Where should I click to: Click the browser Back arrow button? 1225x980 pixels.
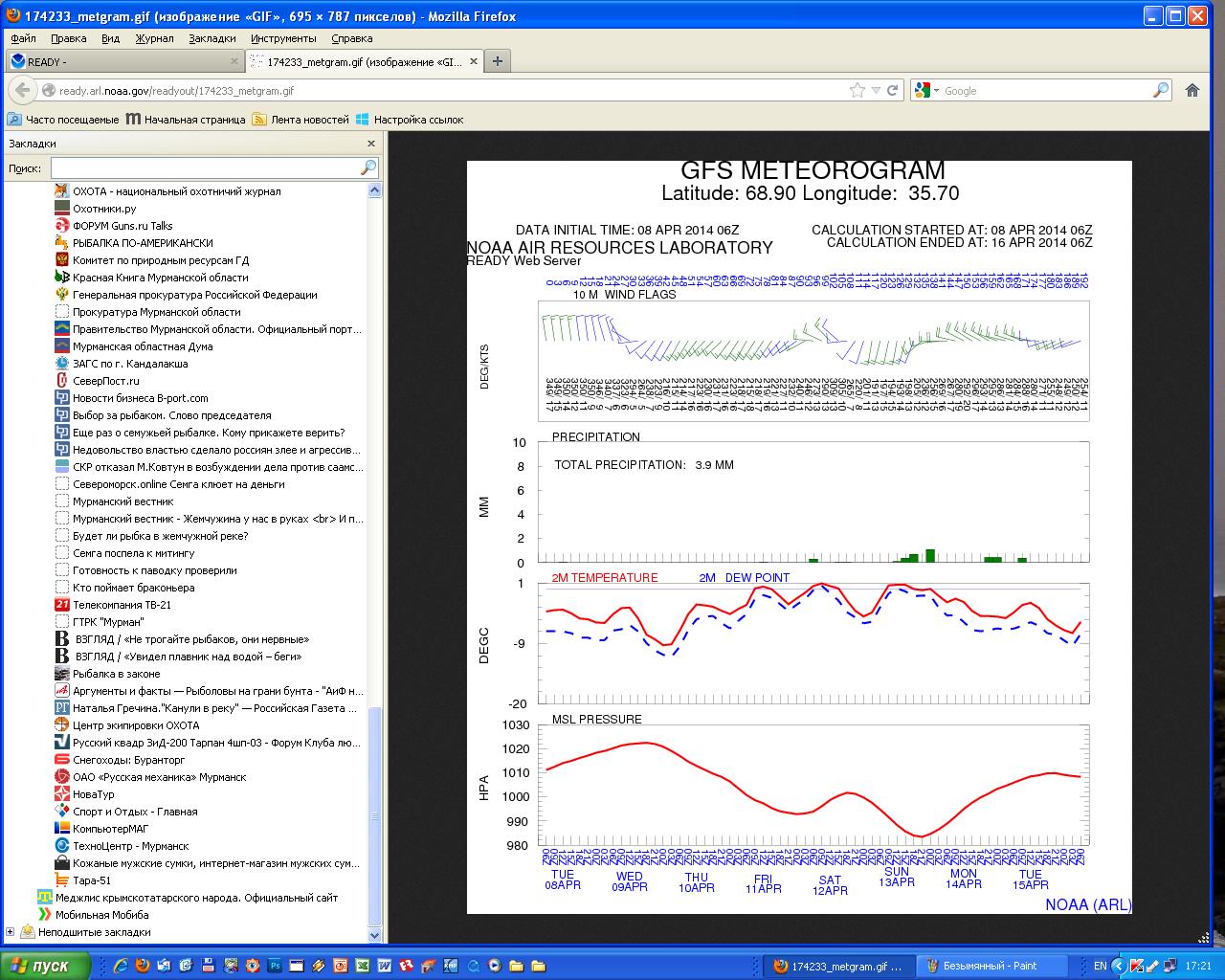tap(23, 90)
